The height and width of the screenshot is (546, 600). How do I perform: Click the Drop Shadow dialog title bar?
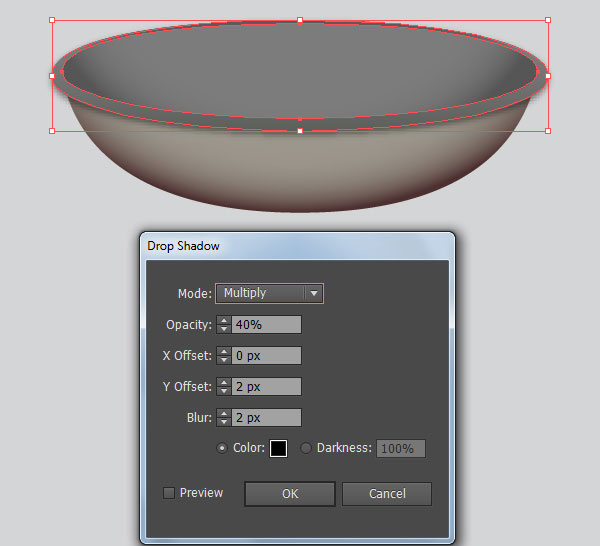pyautogui.click(x=297, y=246)
